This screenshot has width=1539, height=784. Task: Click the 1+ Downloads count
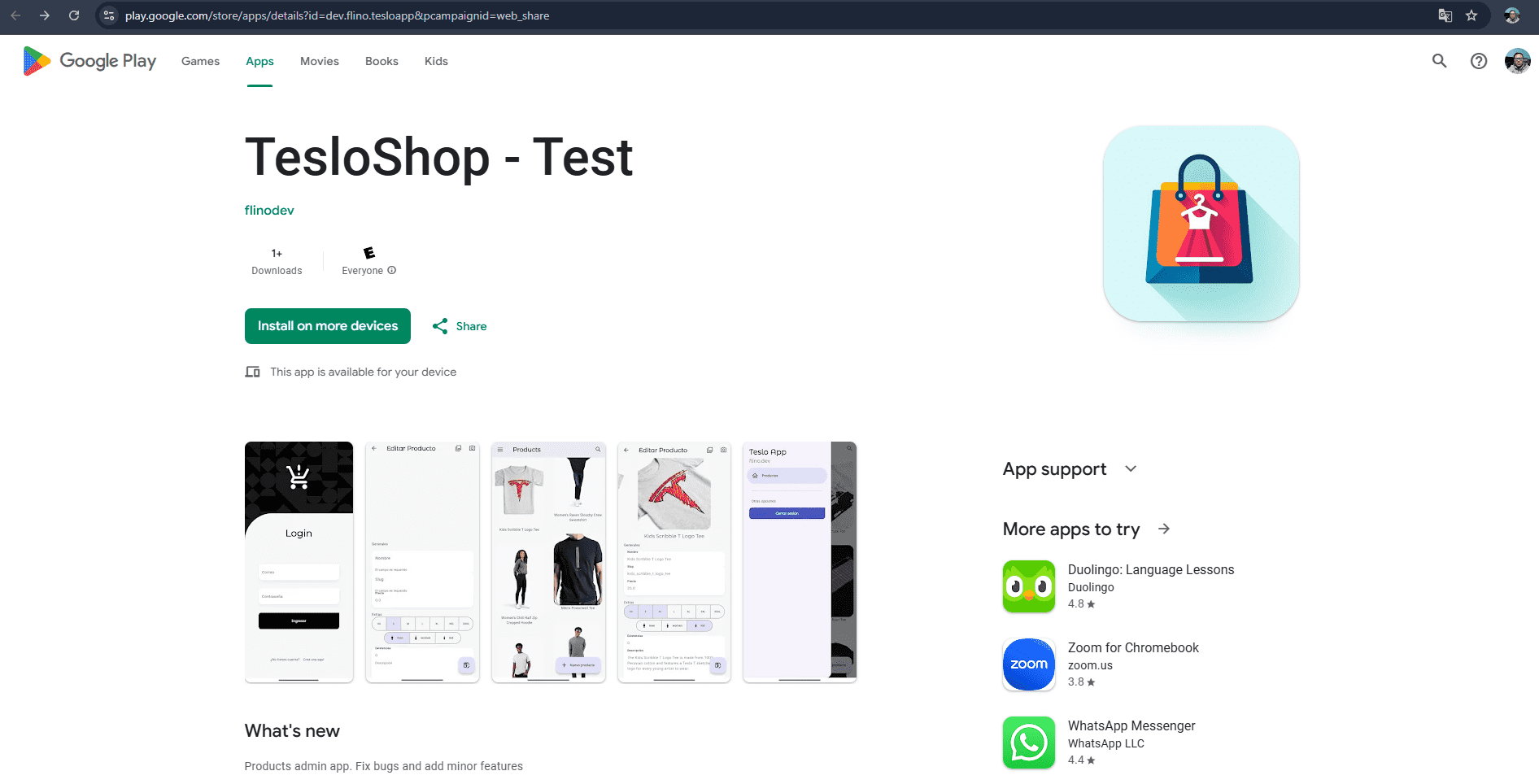[277, 262]
